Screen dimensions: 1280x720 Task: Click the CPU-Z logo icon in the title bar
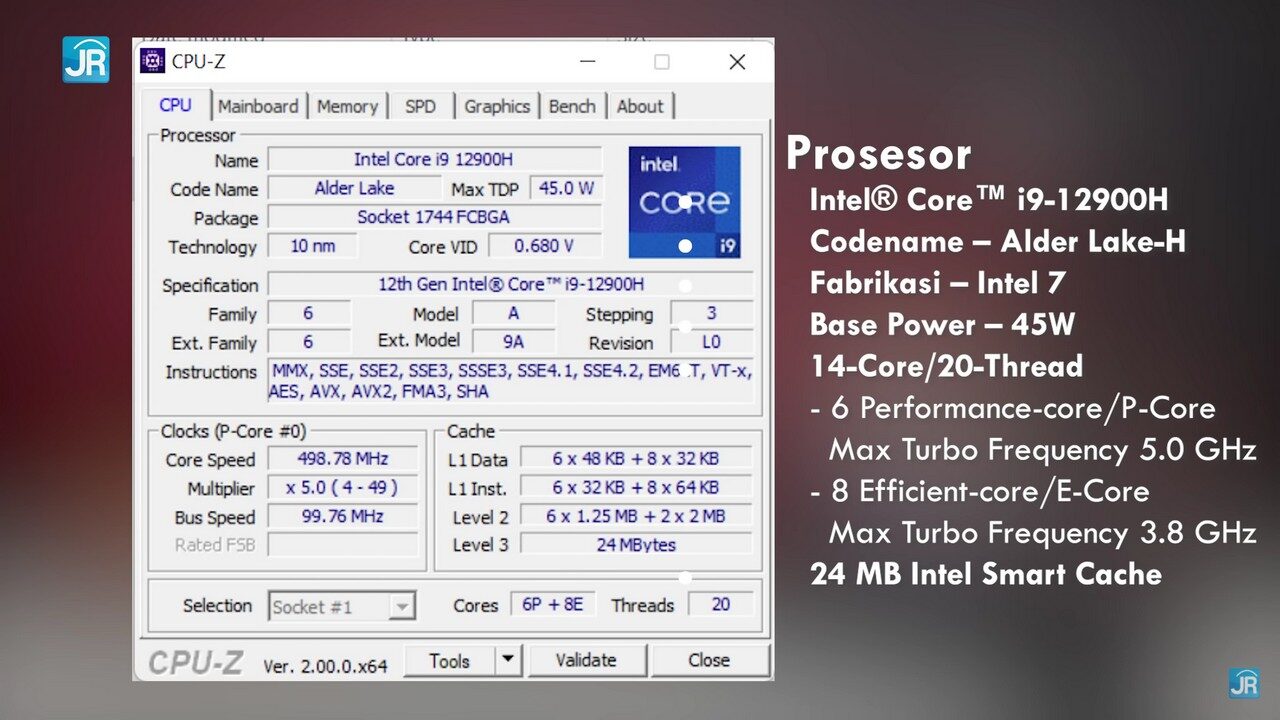152,61
